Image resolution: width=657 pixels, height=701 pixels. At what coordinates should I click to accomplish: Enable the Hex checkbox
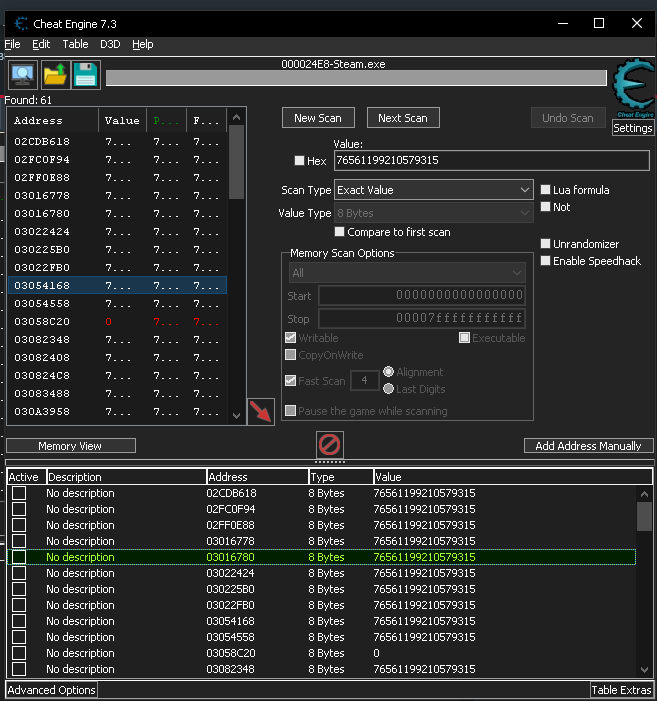click(x=300, y=161)
